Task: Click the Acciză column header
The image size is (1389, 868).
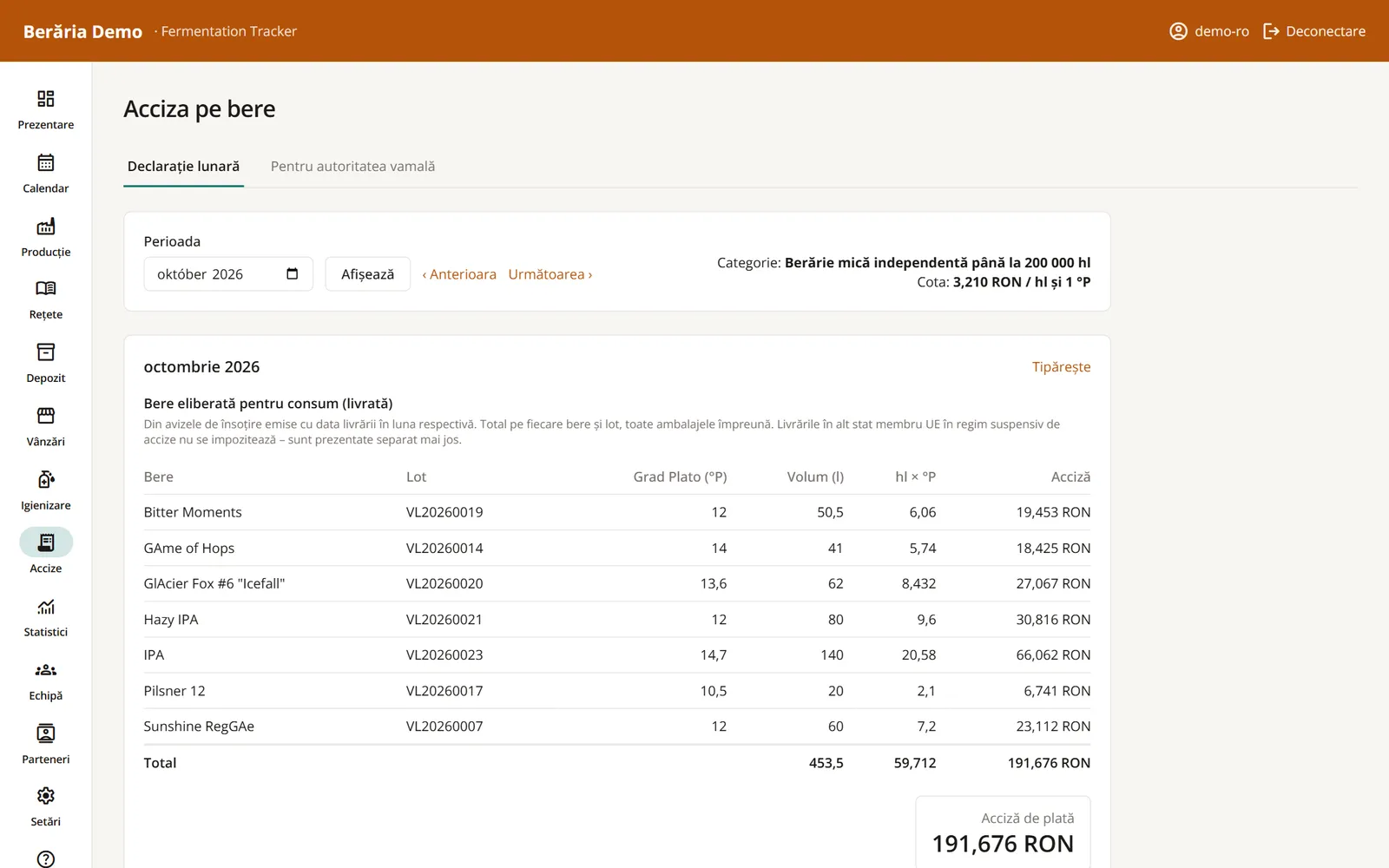Action: [x=1070, y=477]
